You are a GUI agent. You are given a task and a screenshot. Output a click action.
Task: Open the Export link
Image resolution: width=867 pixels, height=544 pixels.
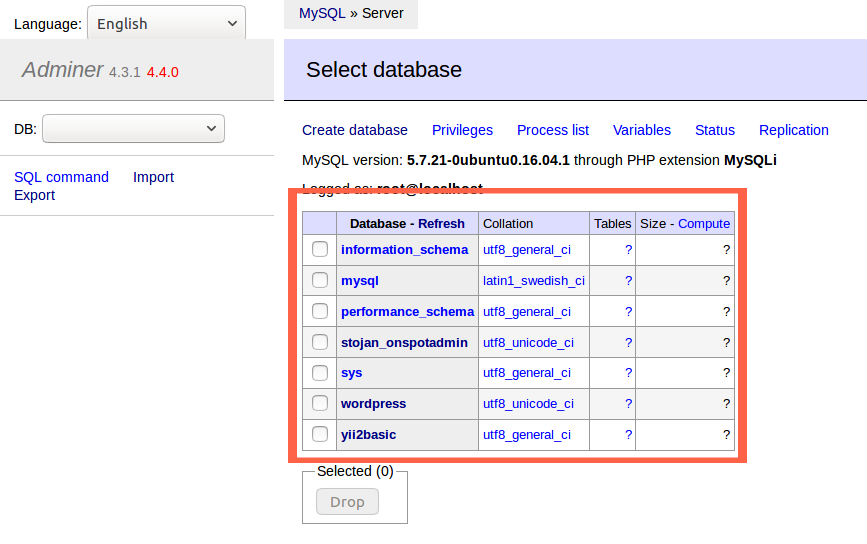click(34, 195)
